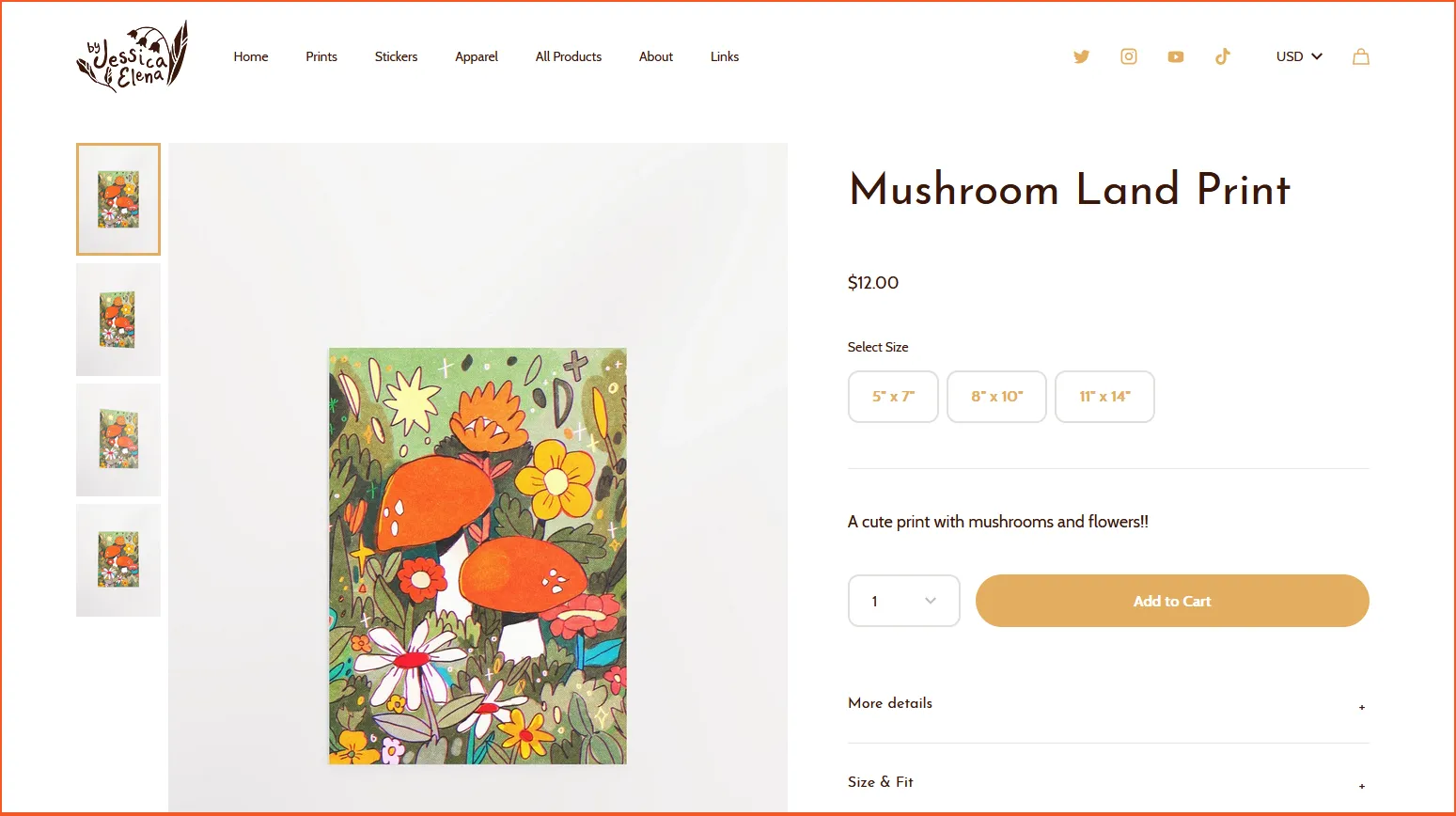
Task: Open the Stickers menu item
Action: (396, 56)
